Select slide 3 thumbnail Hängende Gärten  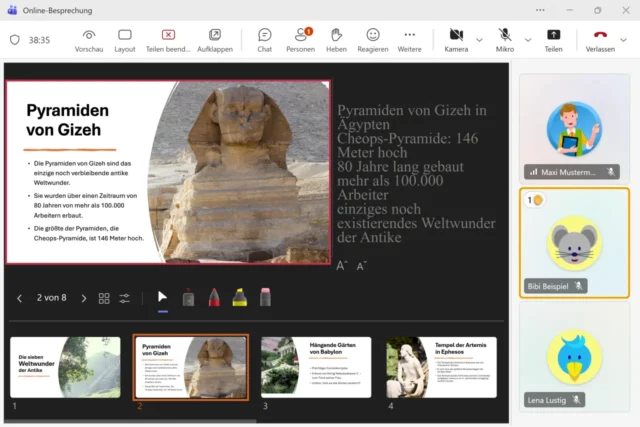coord(316,367)
